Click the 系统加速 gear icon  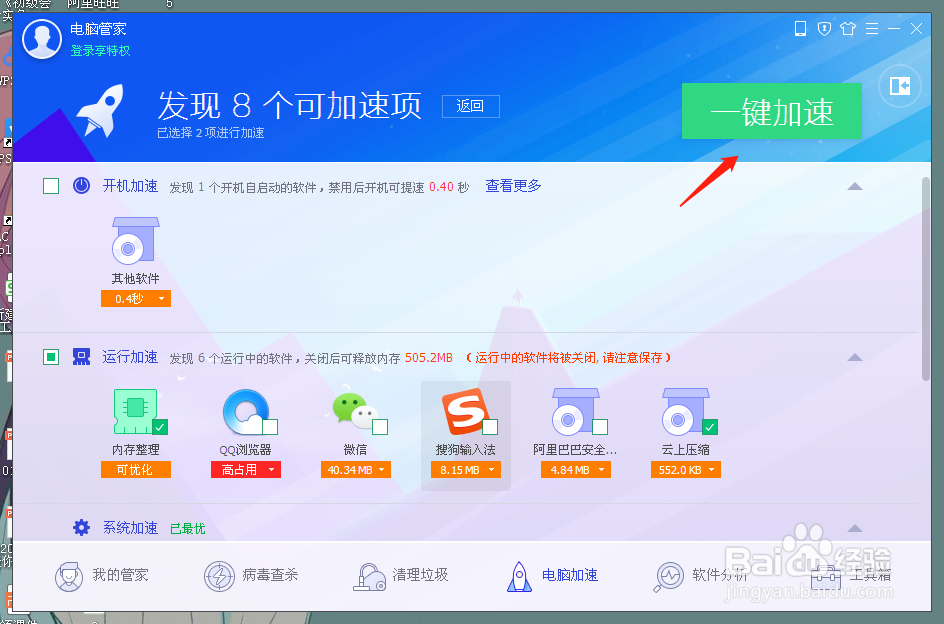(x=81, y=528)
